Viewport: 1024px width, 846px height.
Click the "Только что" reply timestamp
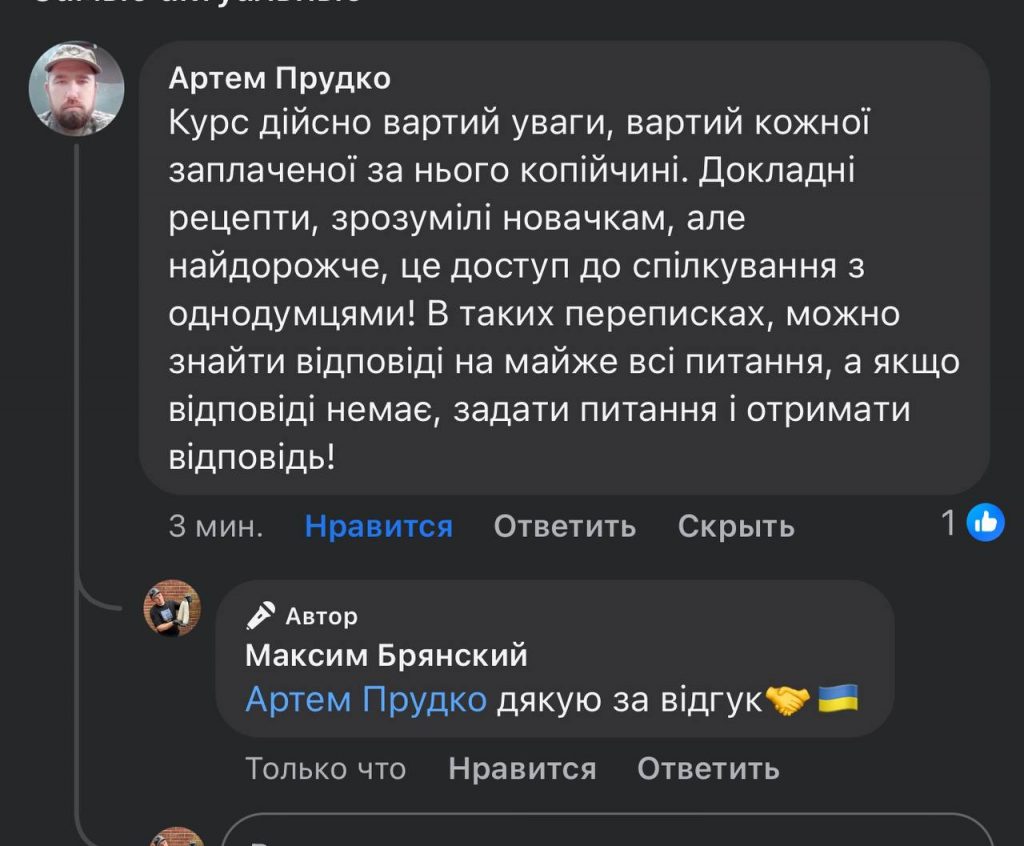[326, 768]
